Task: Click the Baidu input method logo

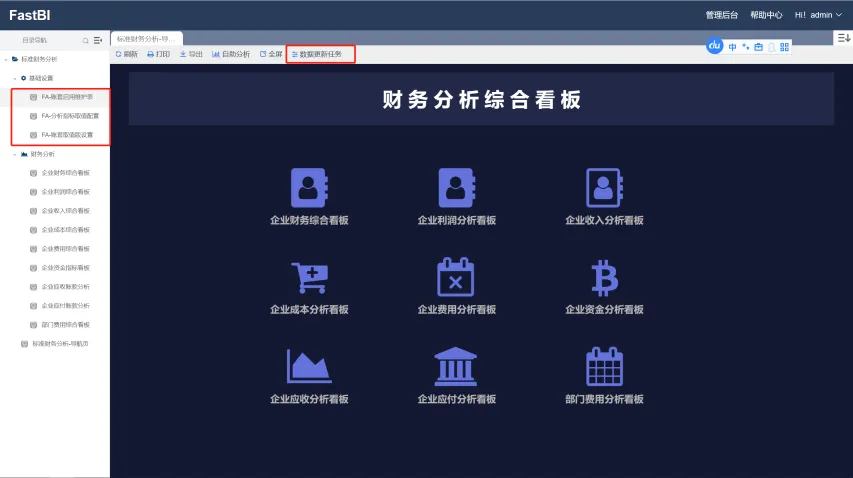Action: tap(714, 46)
